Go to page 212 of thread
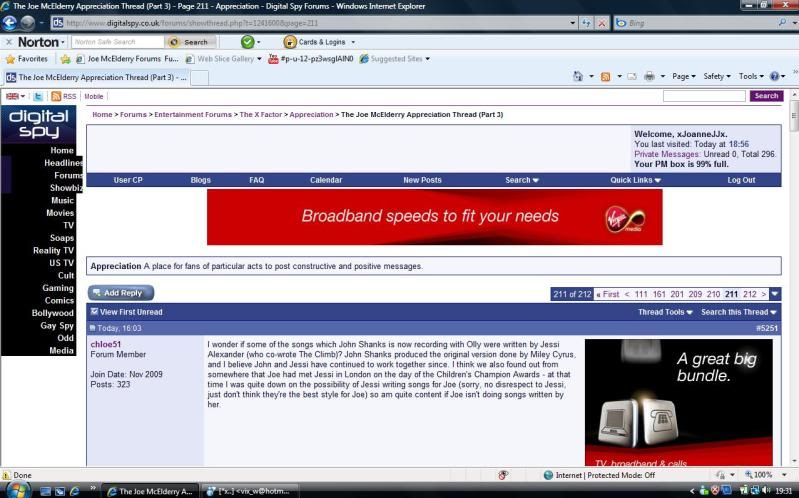Image resolution: width=799 pixels, height=498 pixels. point(749,294)
